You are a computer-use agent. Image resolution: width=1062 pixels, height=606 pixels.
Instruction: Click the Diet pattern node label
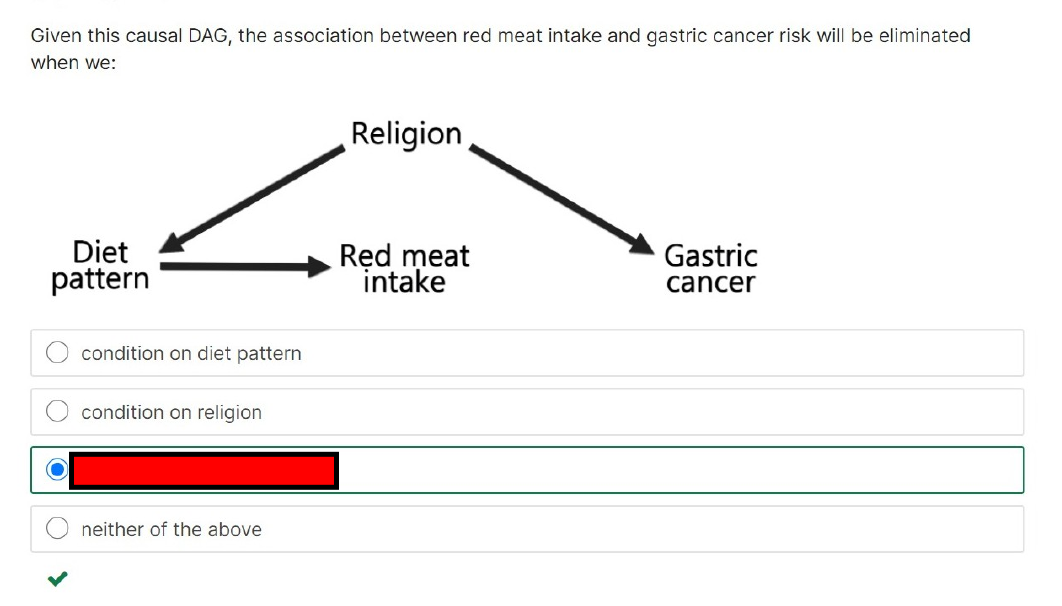click(100, 266)
